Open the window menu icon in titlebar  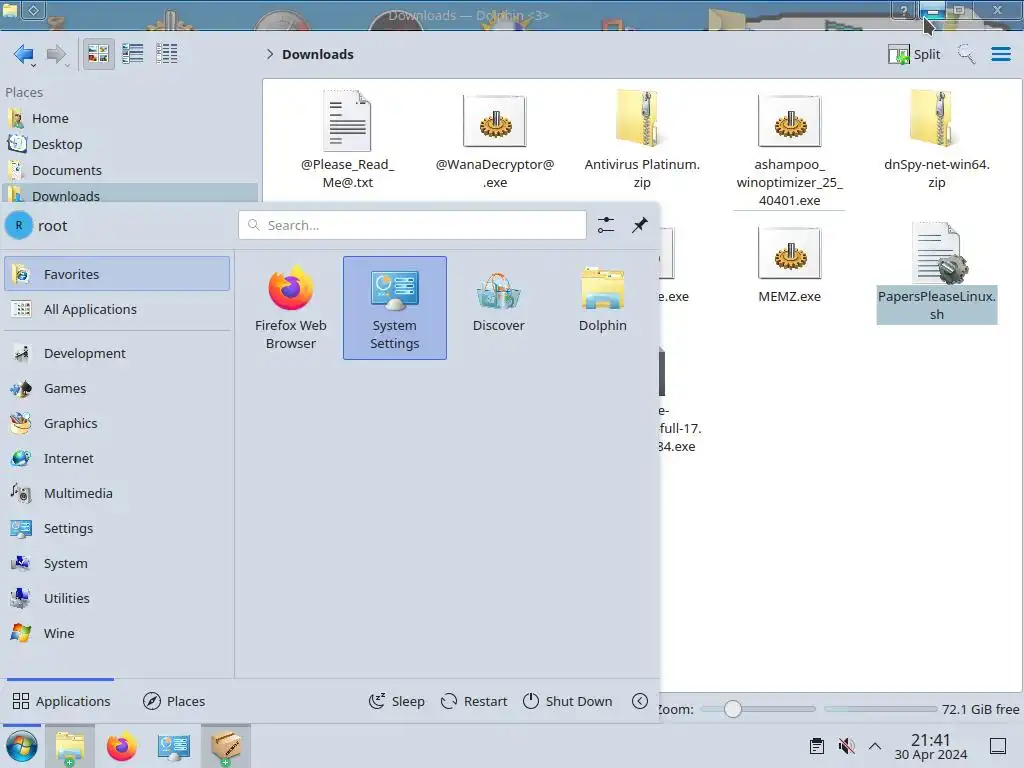10,10
